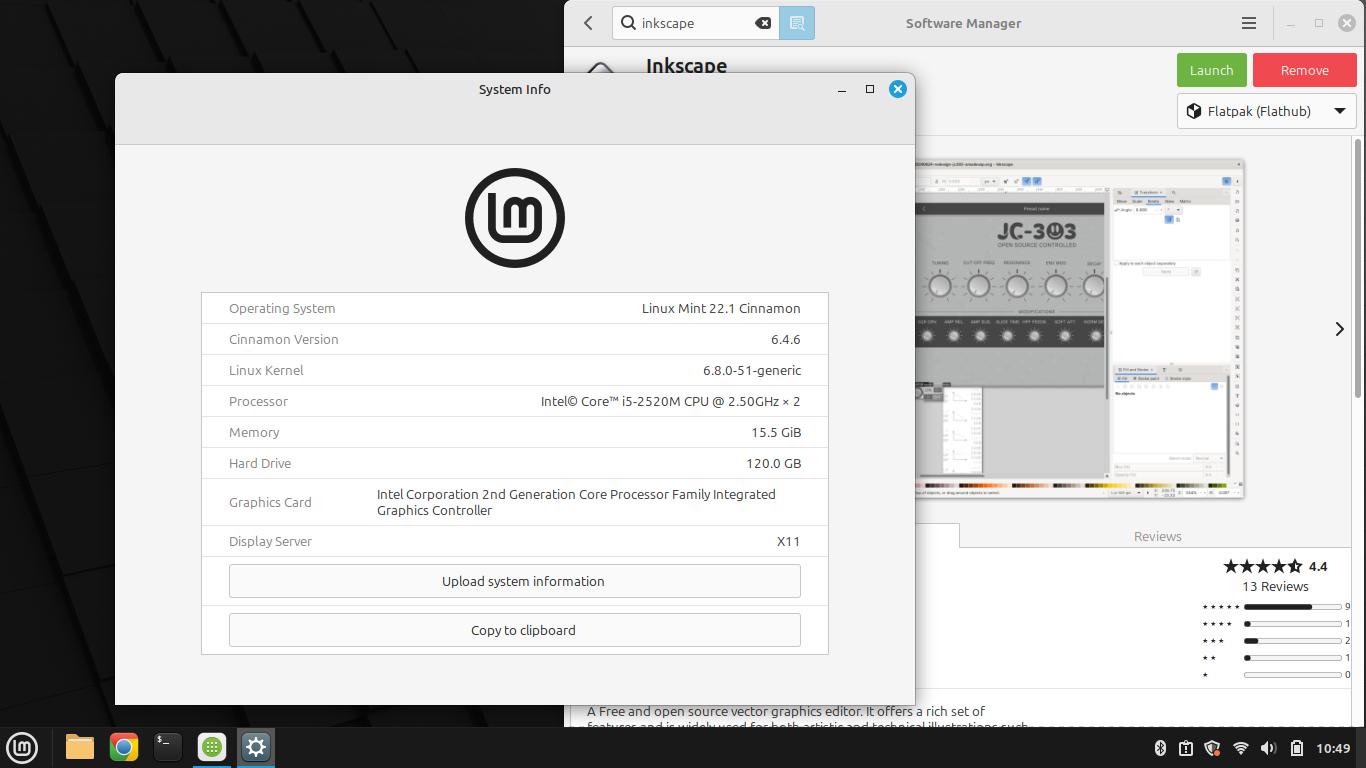Maximize the System Info window

[x=870, y=89]
